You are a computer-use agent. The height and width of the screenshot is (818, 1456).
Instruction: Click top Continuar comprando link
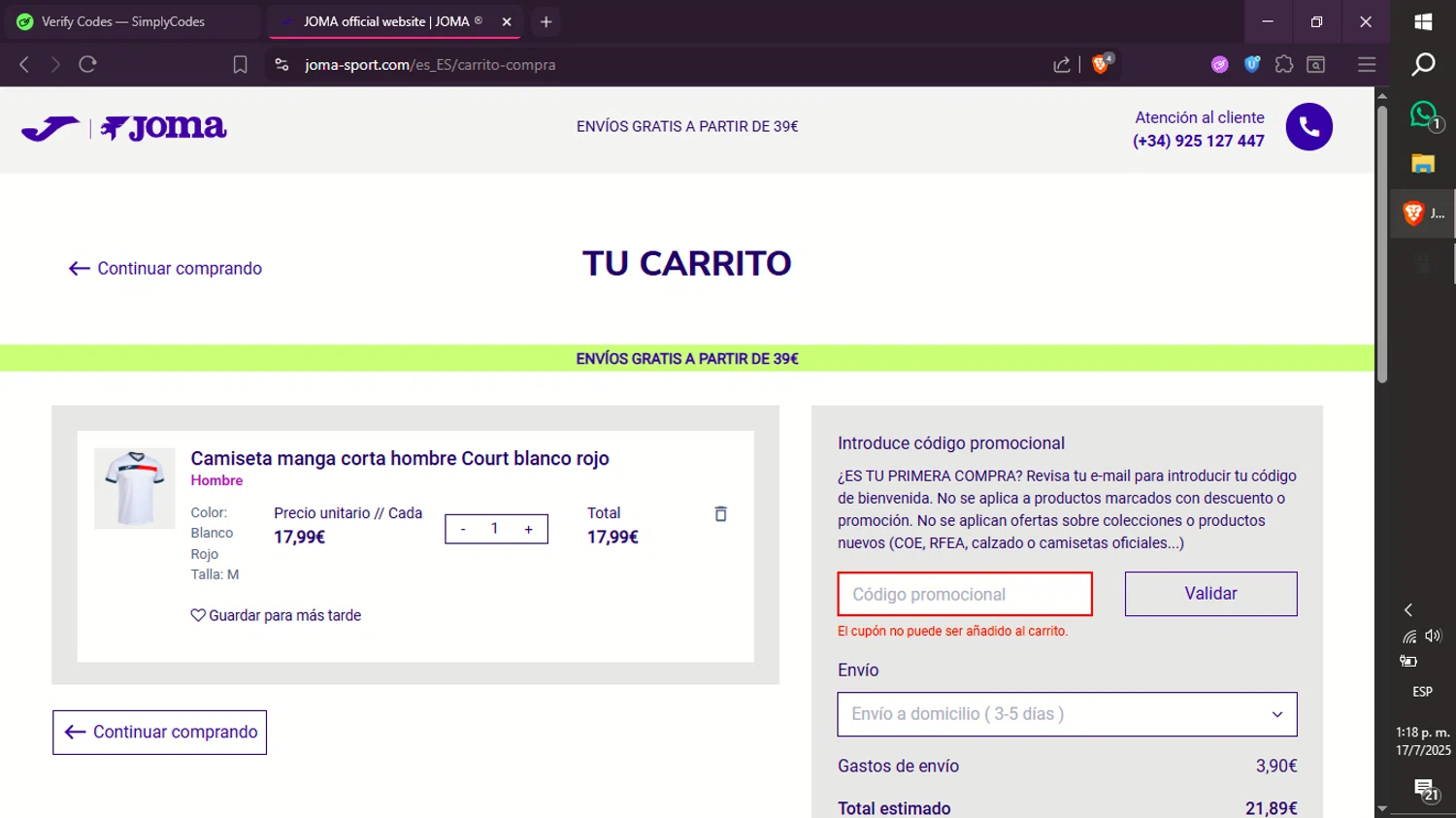tap(165, 269)
